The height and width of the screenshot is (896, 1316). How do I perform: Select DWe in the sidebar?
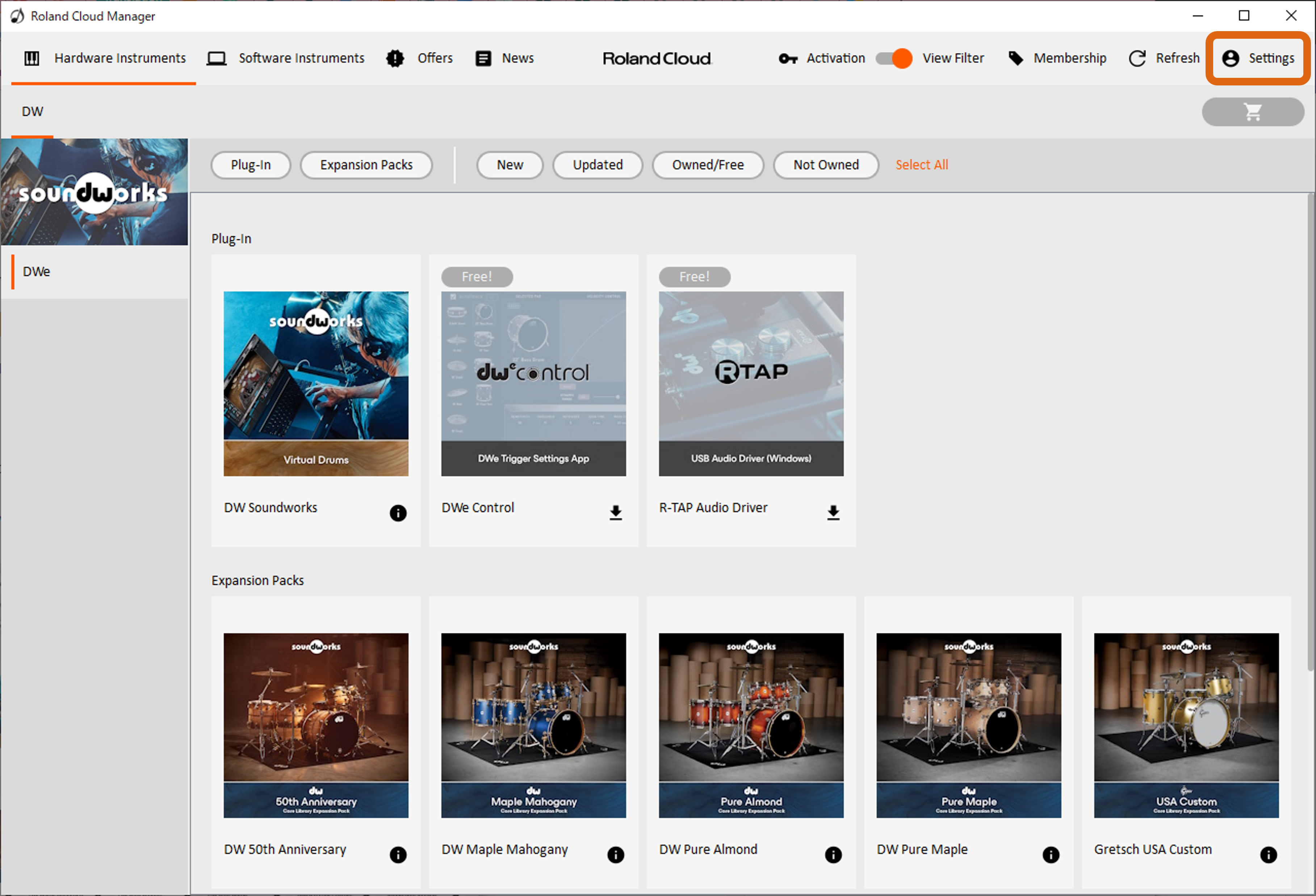pyautogui.click(x=95, y=272)
